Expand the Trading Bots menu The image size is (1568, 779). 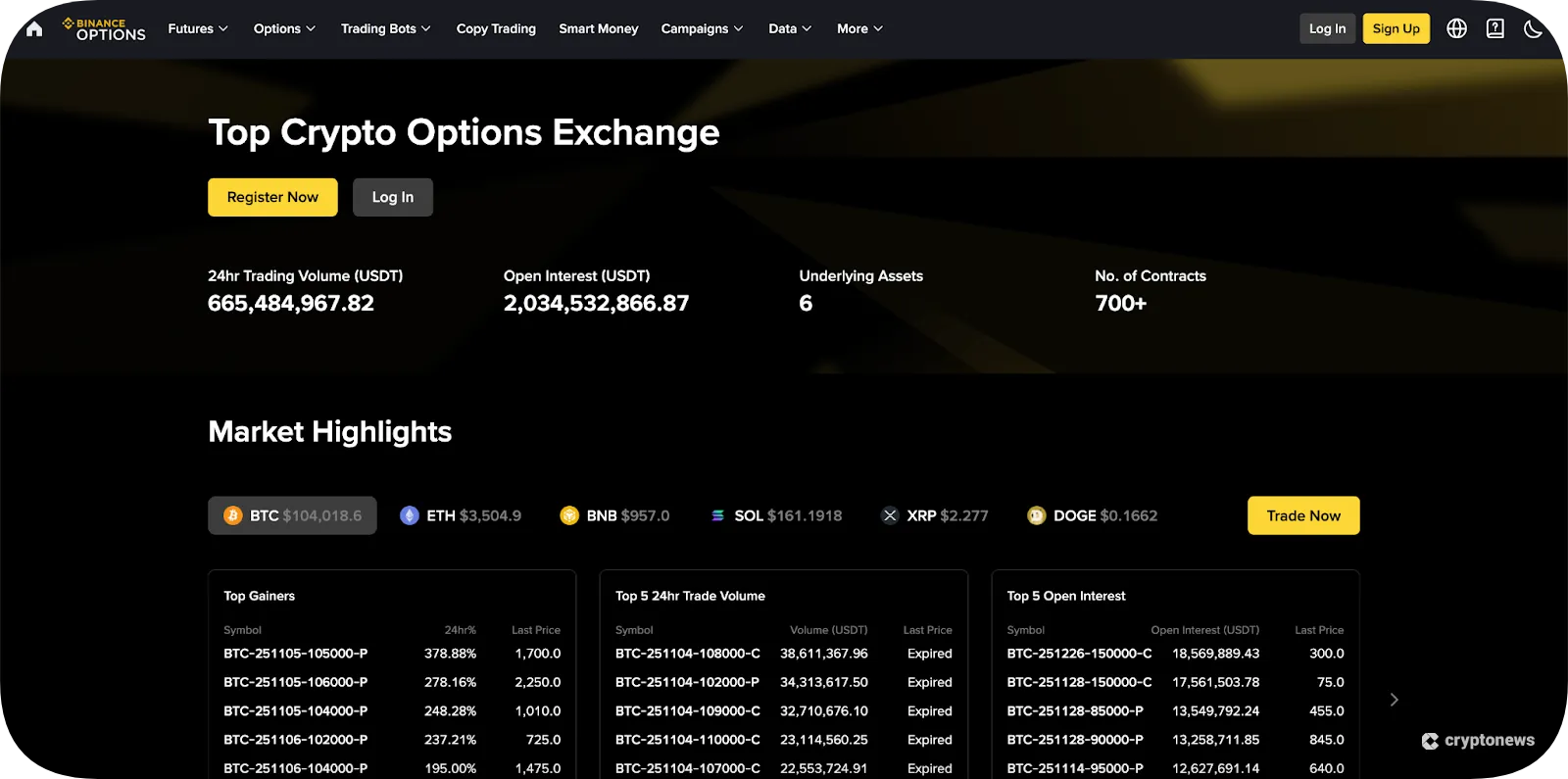386,28
